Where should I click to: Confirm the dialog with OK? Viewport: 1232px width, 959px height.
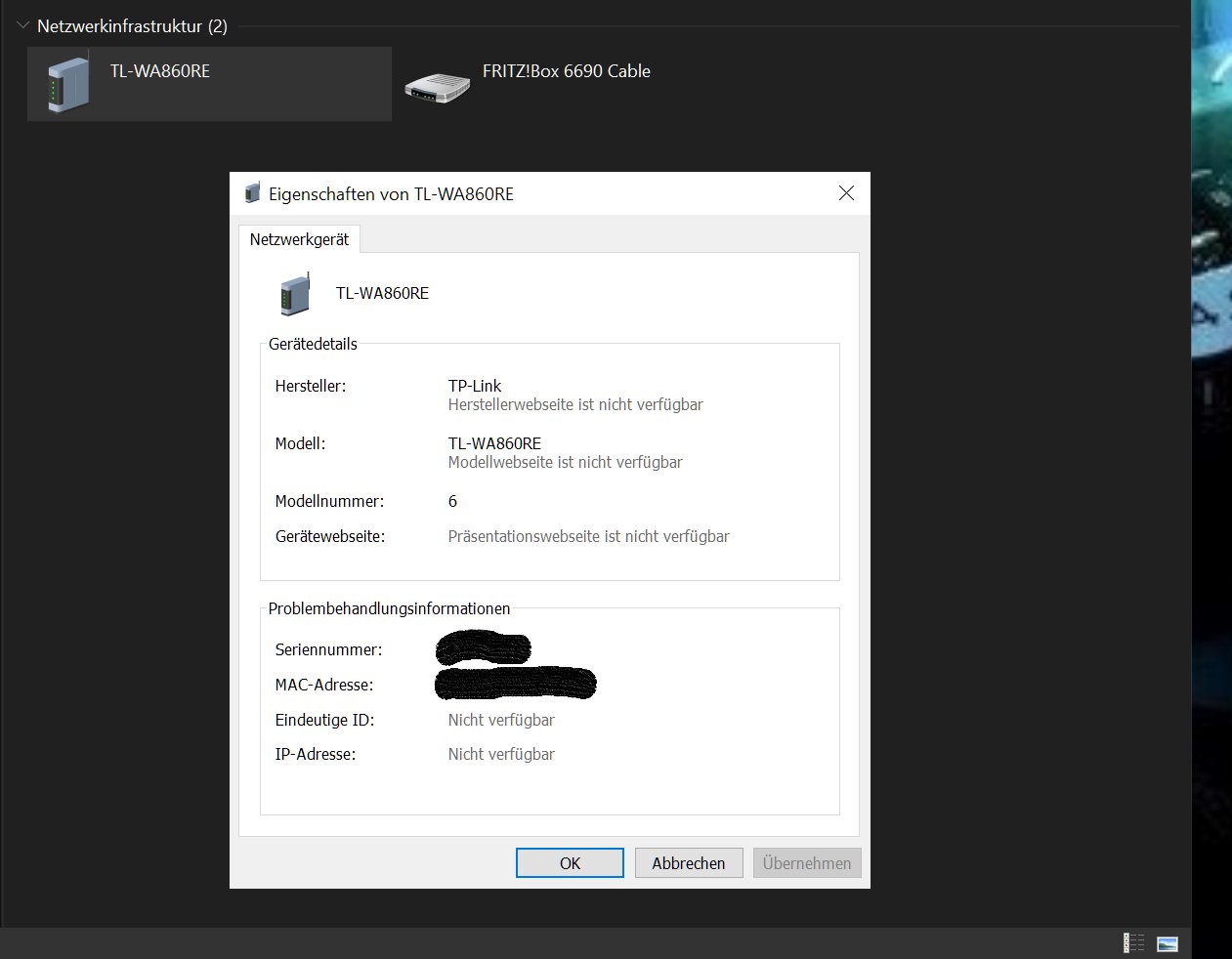[570, 862]
